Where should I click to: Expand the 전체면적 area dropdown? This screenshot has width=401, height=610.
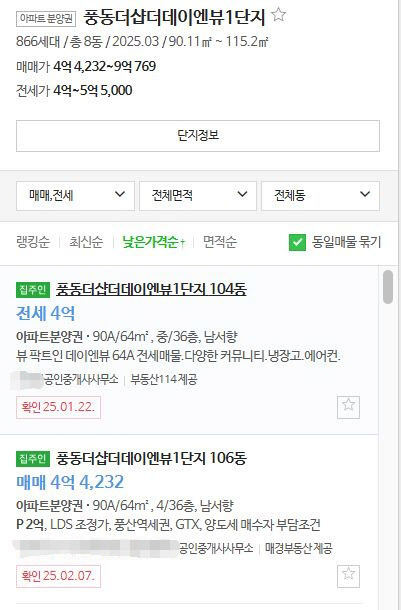tap(198, 196)
